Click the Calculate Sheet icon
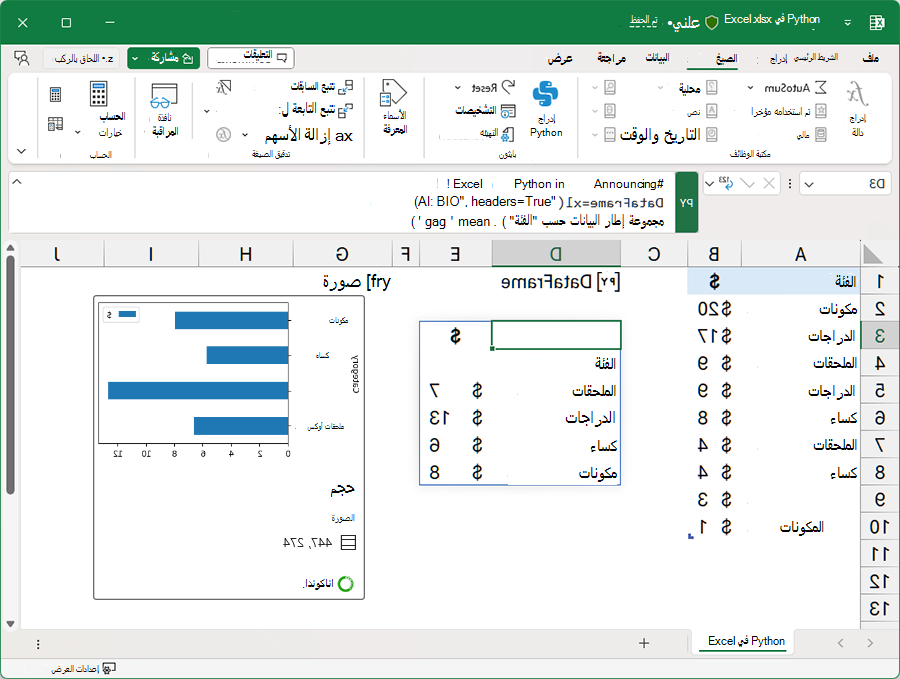Viewport: 900px width, 679px height. (55, 123)
